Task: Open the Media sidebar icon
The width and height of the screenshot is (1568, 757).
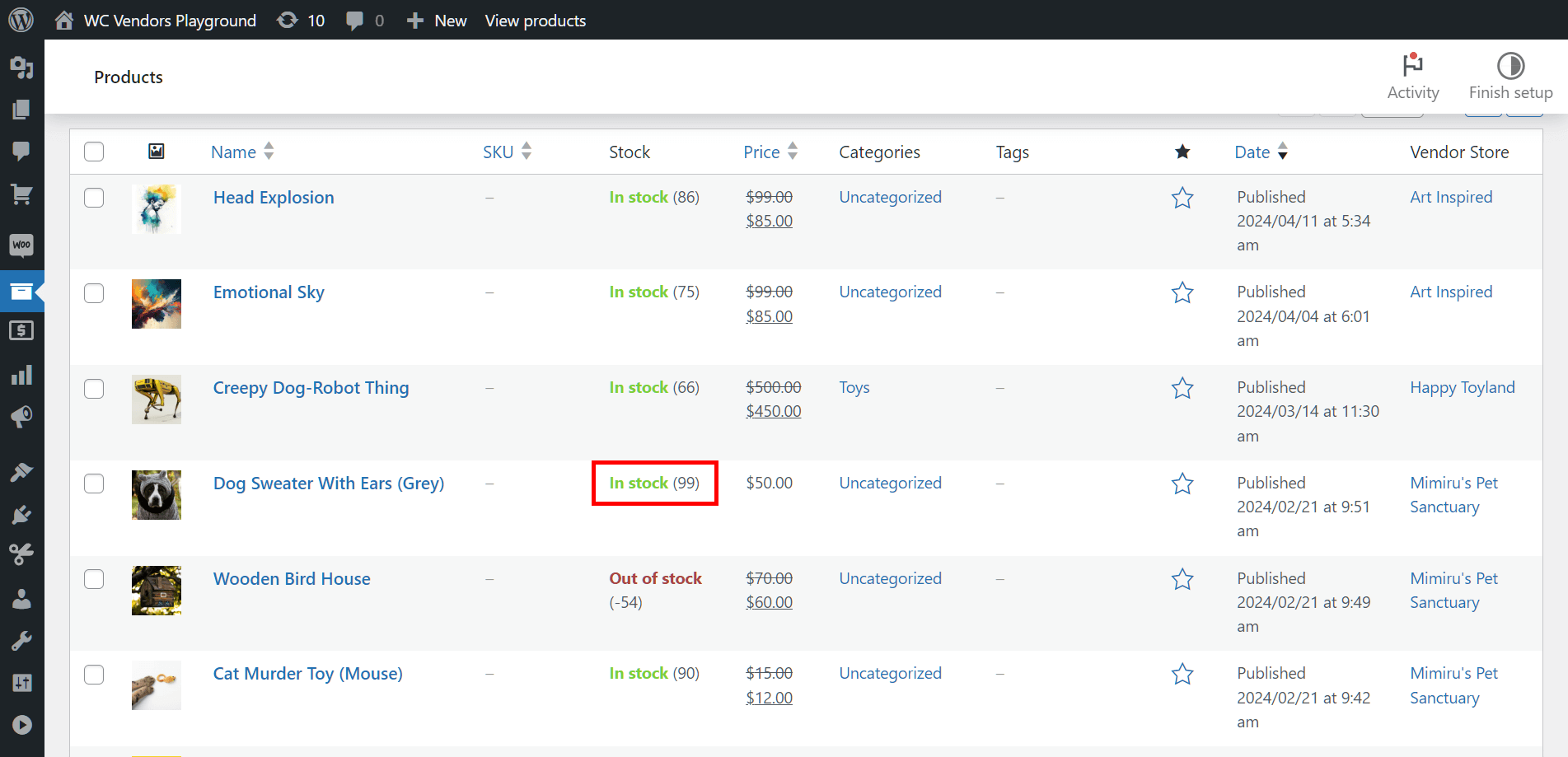Action: point(21,67)
